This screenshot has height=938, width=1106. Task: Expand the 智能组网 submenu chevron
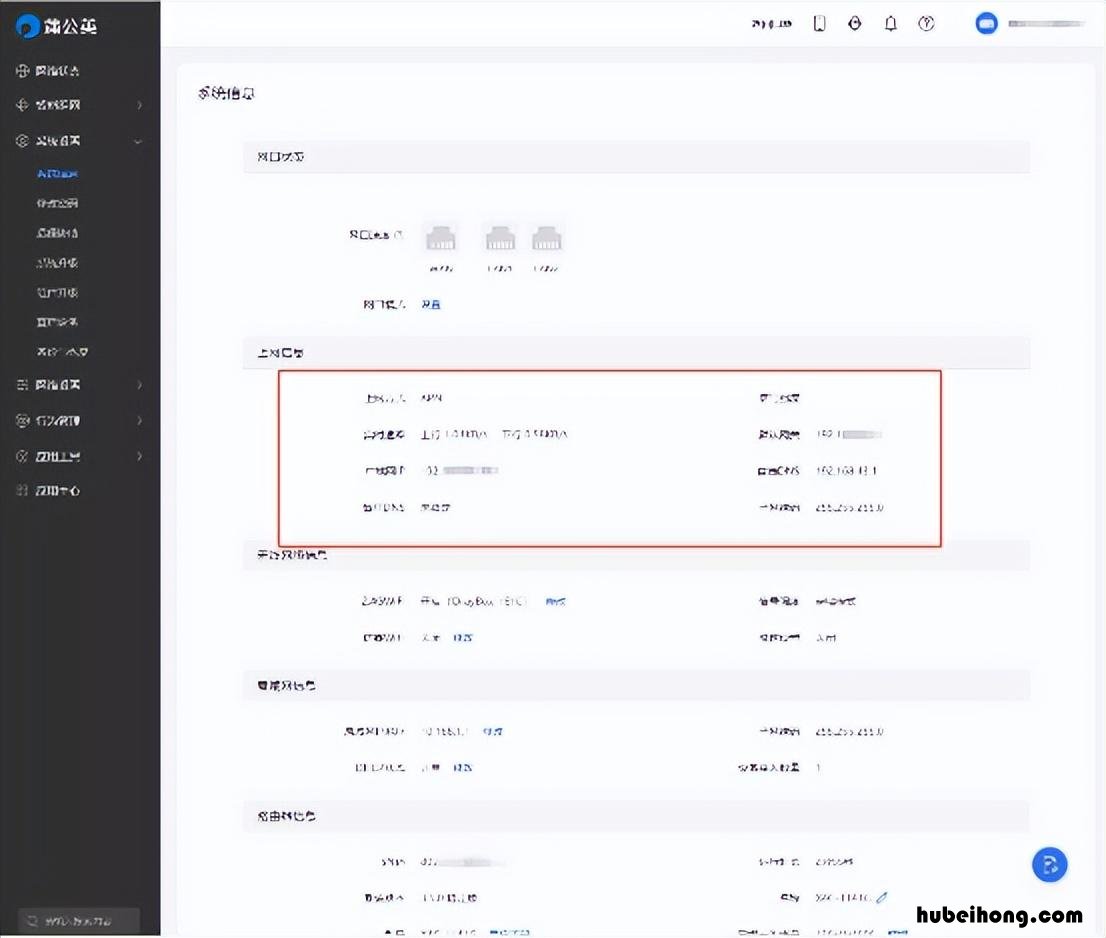pos(140,104)
